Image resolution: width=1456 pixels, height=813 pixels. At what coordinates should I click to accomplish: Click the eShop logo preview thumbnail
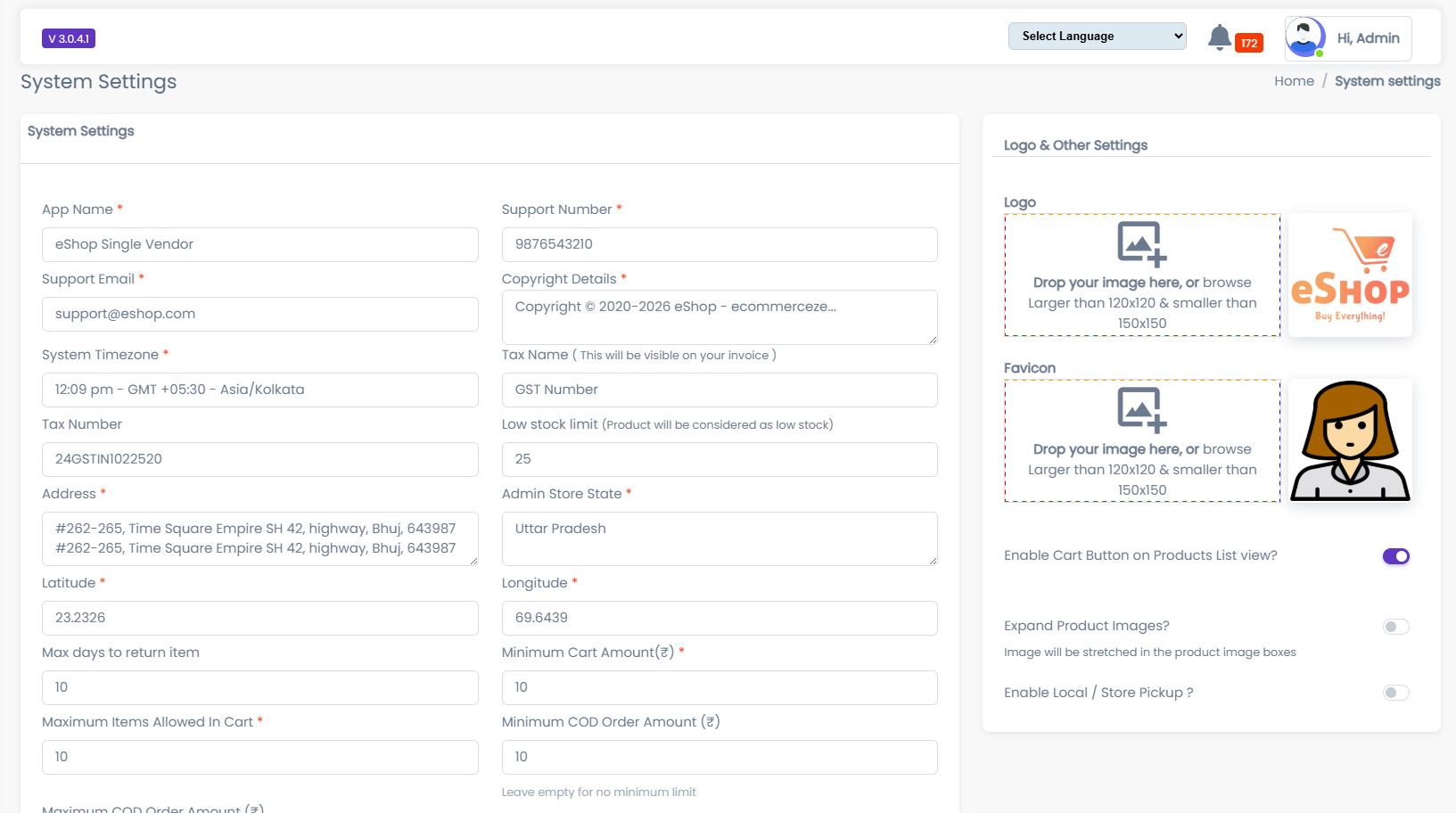click(1350, 275)
